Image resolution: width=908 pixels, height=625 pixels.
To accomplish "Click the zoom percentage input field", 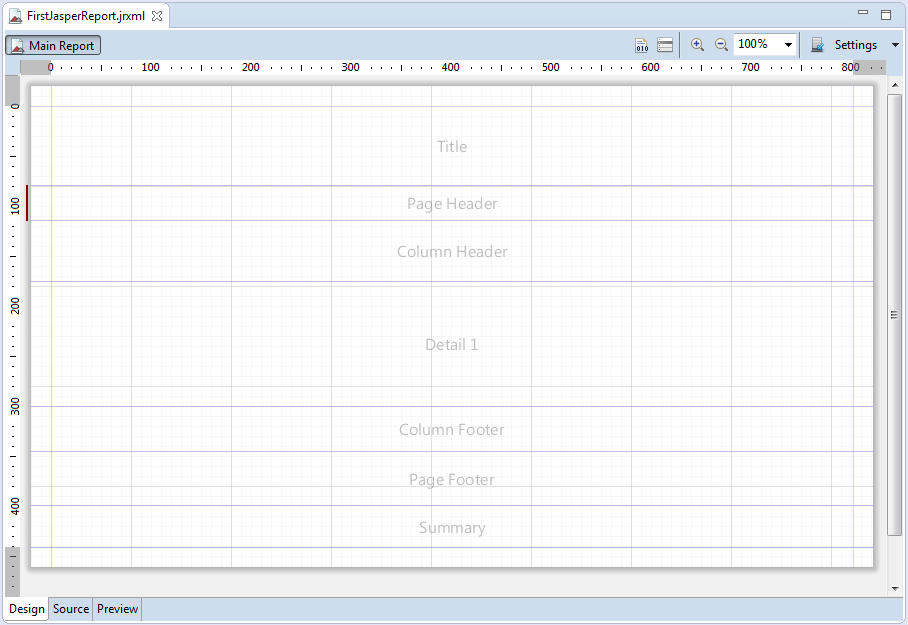I will pyautogui.click(x=757, y=45).
